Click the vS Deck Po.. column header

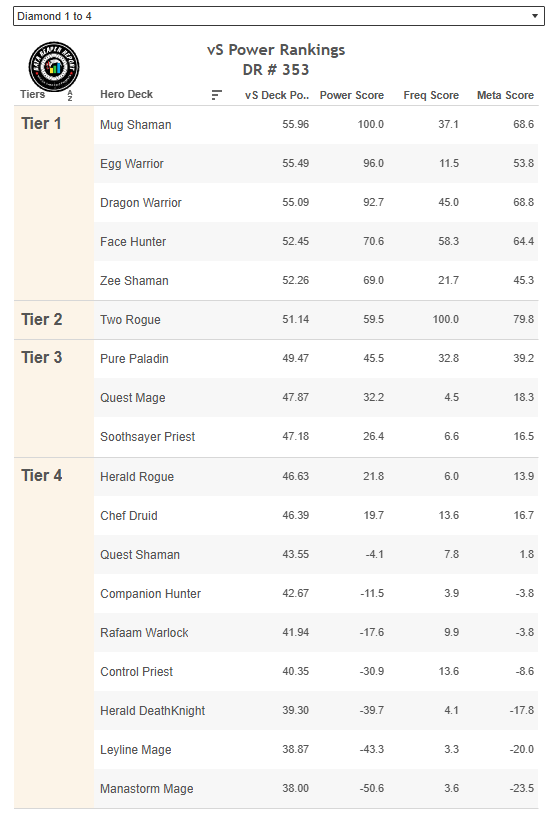click(x=277, y=95)
